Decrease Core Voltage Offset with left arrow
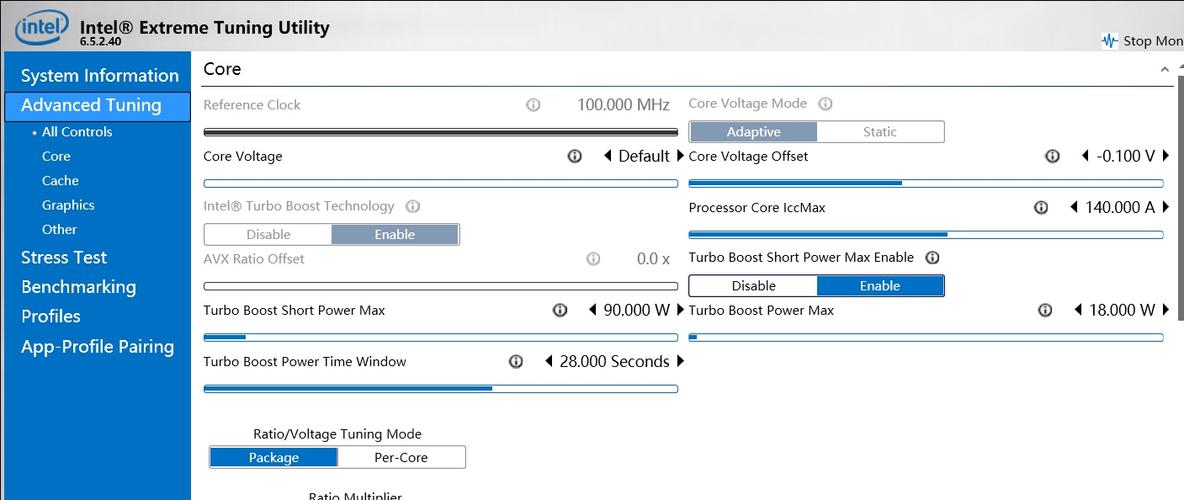This screenshot has width=1184, height=500. click(x=1085, y=156)
